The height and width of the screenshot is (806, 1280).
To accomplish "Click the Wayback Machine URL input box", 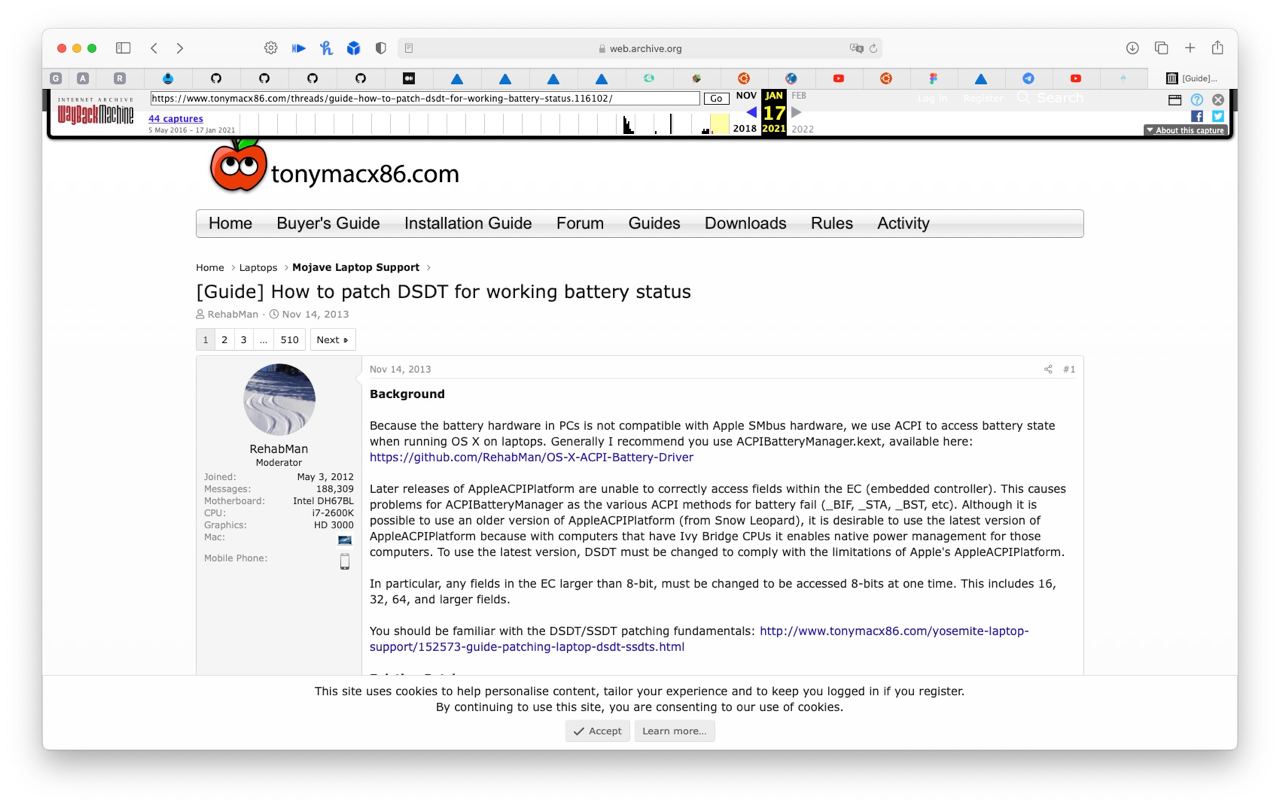I will coord(425,99).
